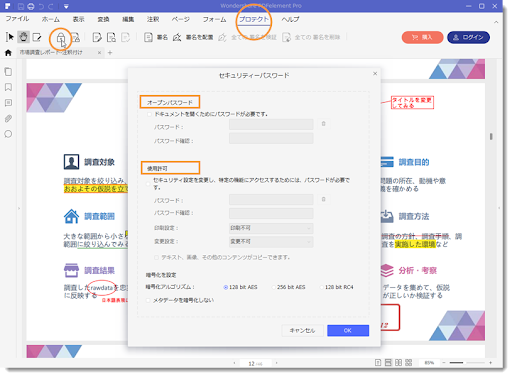
Task: Click the Redo arrow icon
Action: tap(51, 6)
